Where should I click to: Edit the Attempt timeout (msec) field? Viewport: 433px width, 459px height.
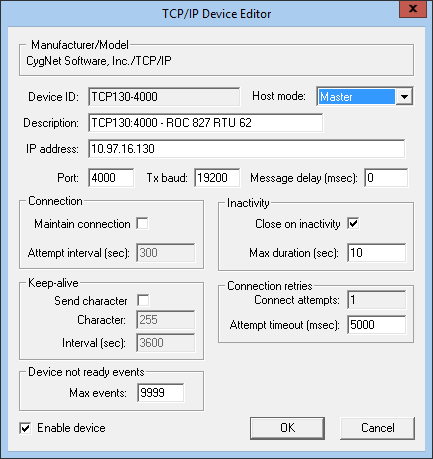tap(377, 324)
